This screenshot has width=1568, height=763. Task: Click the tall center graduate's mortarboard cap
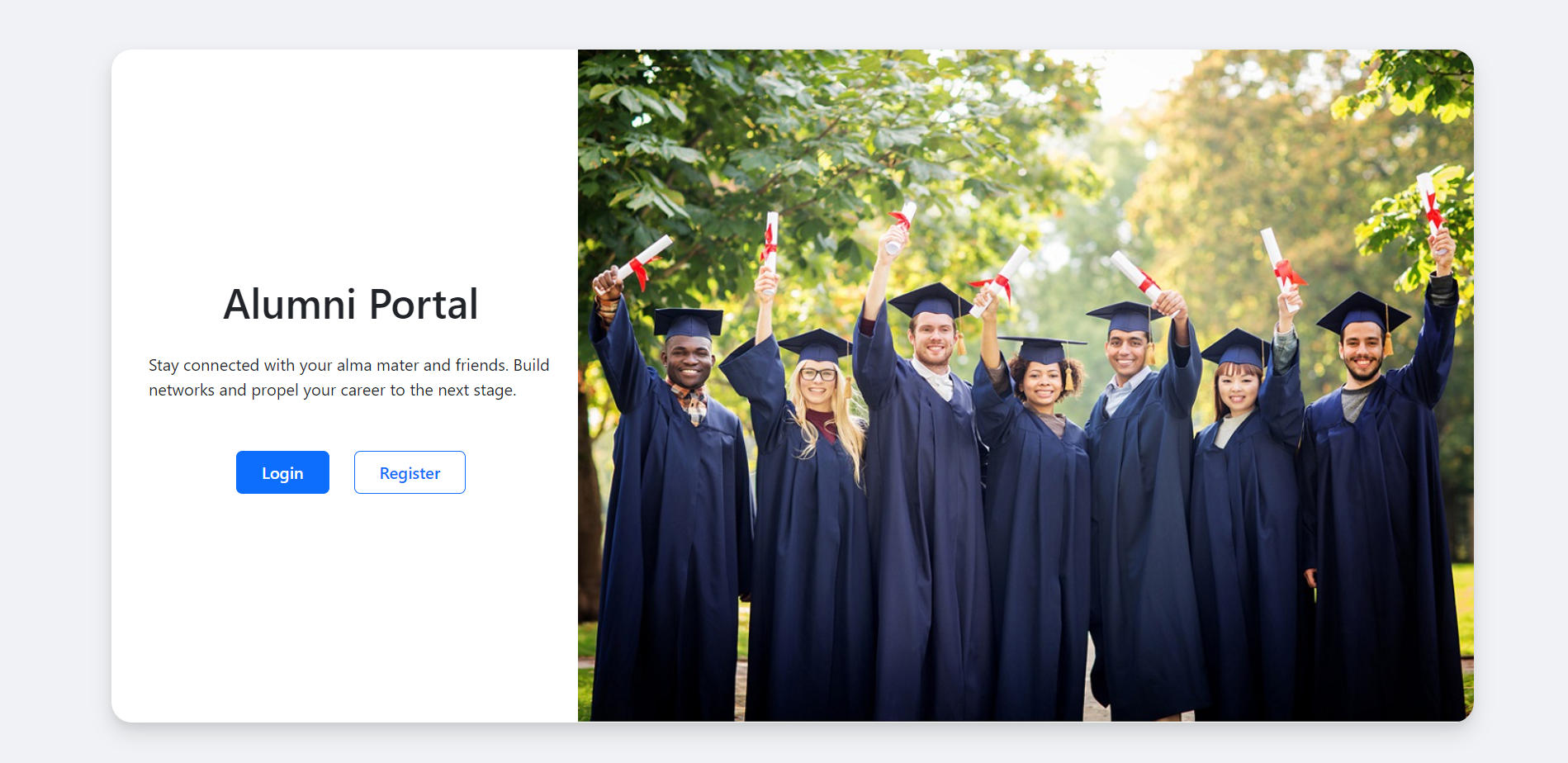point(931,301)
